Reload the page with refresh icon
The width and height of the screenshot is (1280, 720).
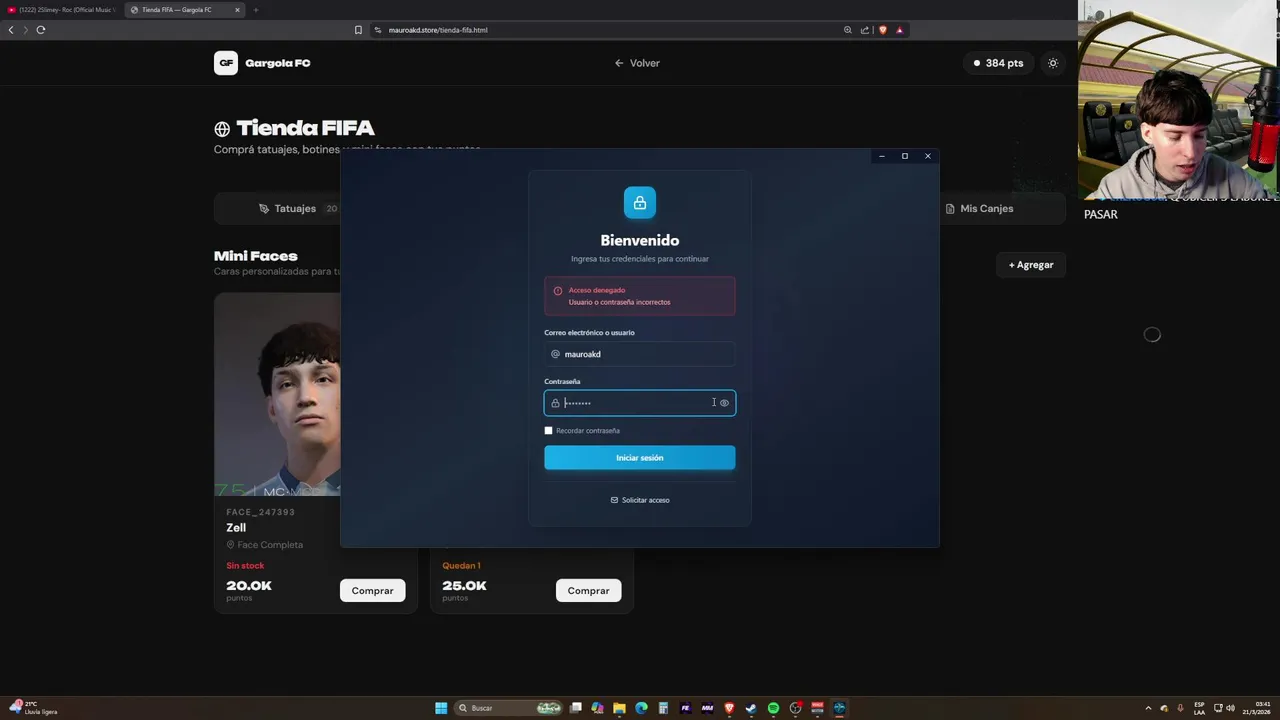[x=41, y=30]
